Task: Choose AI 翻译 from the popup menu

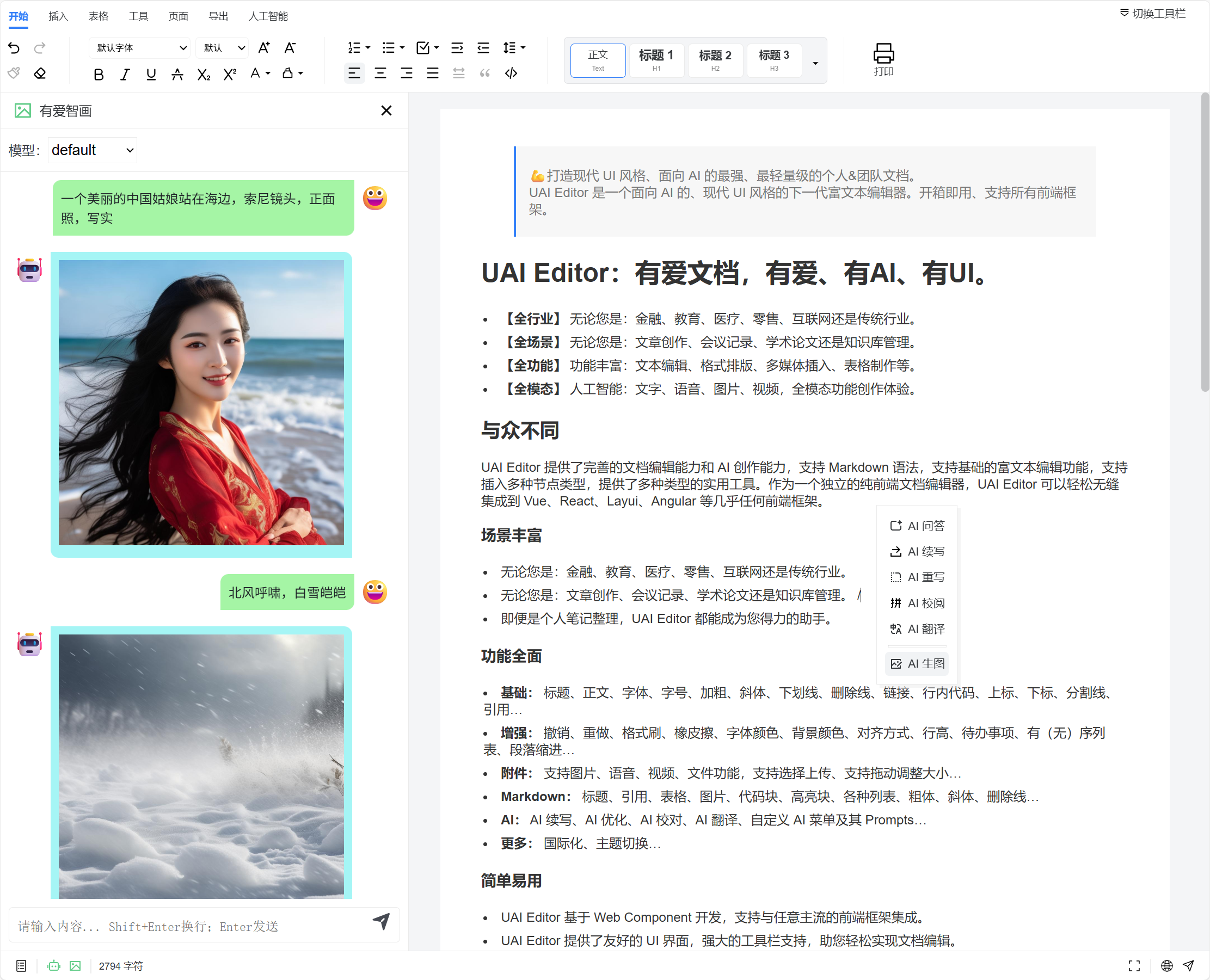Action: pos(918,629)
